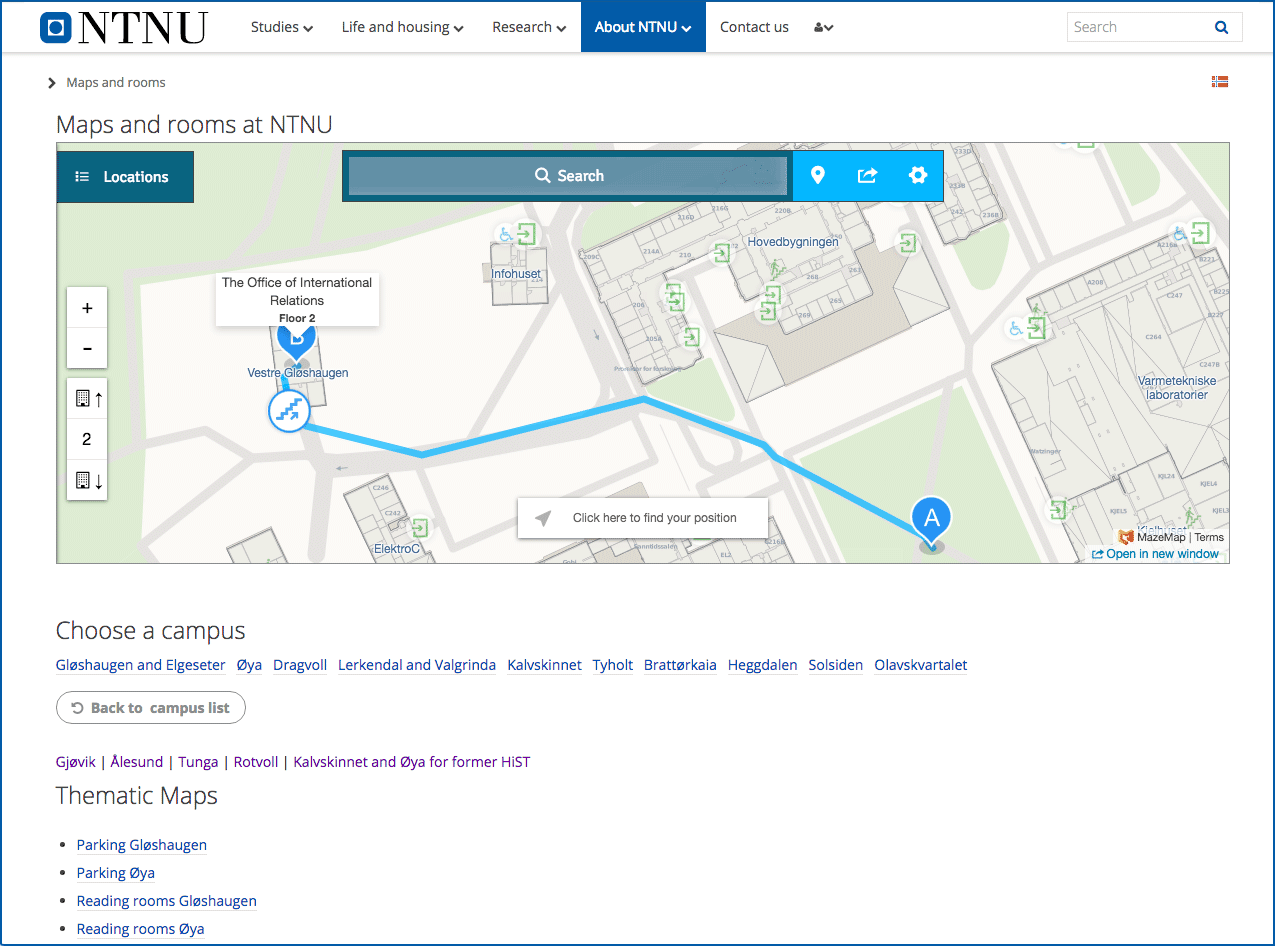Viewport: 1275px width, 946px height.
Task: Switch language via the Norwegian flag icon
Action: click(x=1219, y=82)
